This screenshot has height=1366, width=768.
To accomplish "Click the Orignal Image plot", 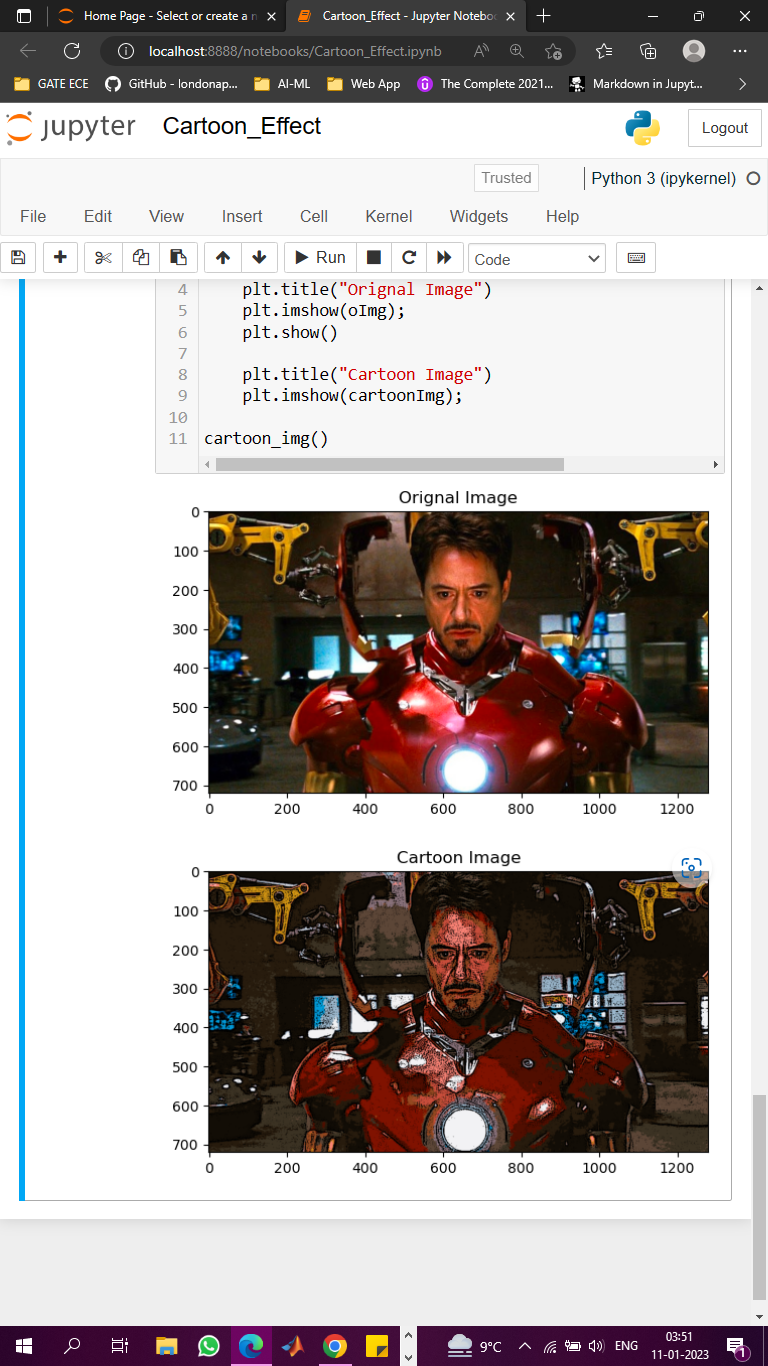I will coord(458,652).
